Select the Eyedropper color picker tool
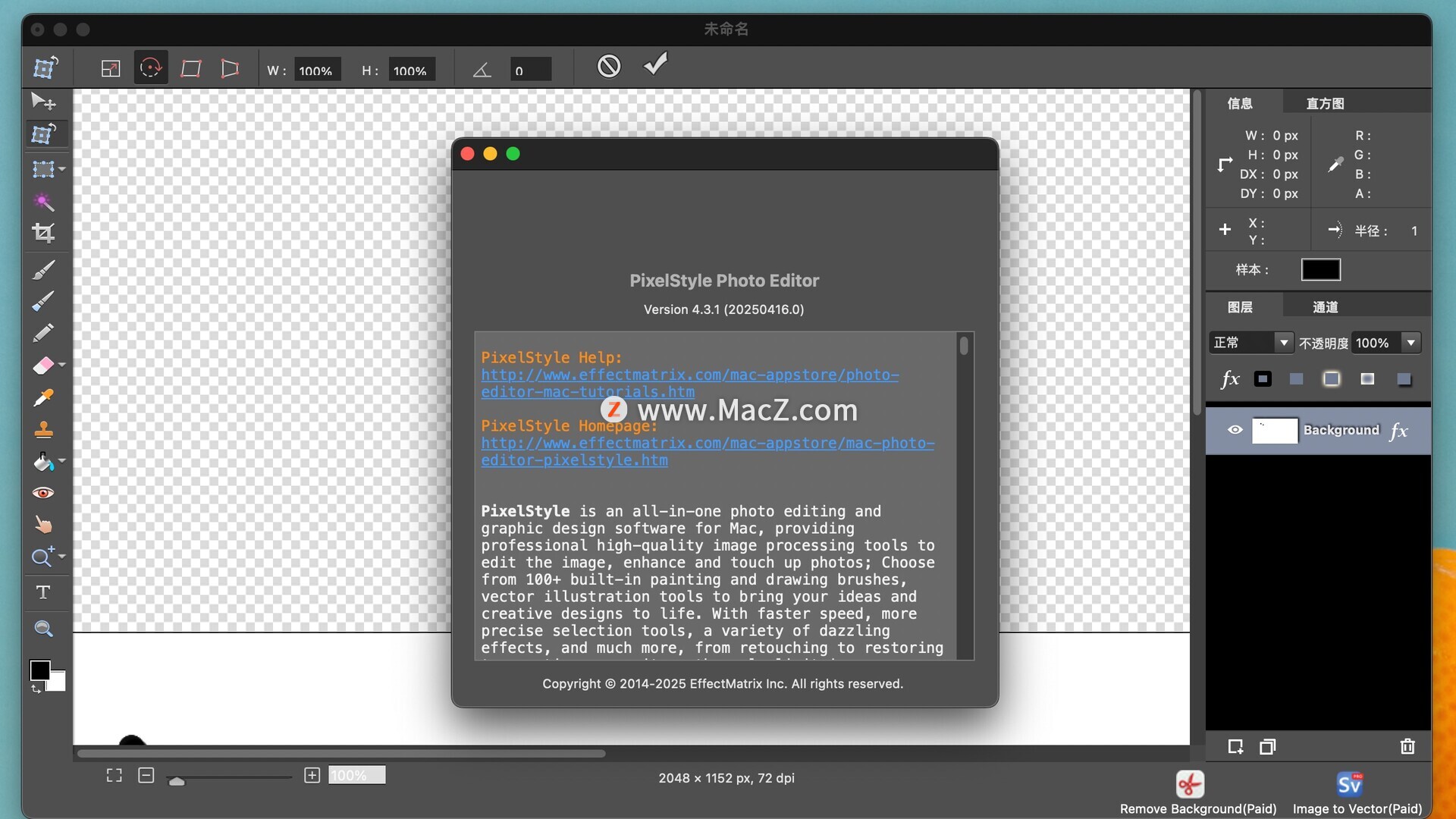 43,397
